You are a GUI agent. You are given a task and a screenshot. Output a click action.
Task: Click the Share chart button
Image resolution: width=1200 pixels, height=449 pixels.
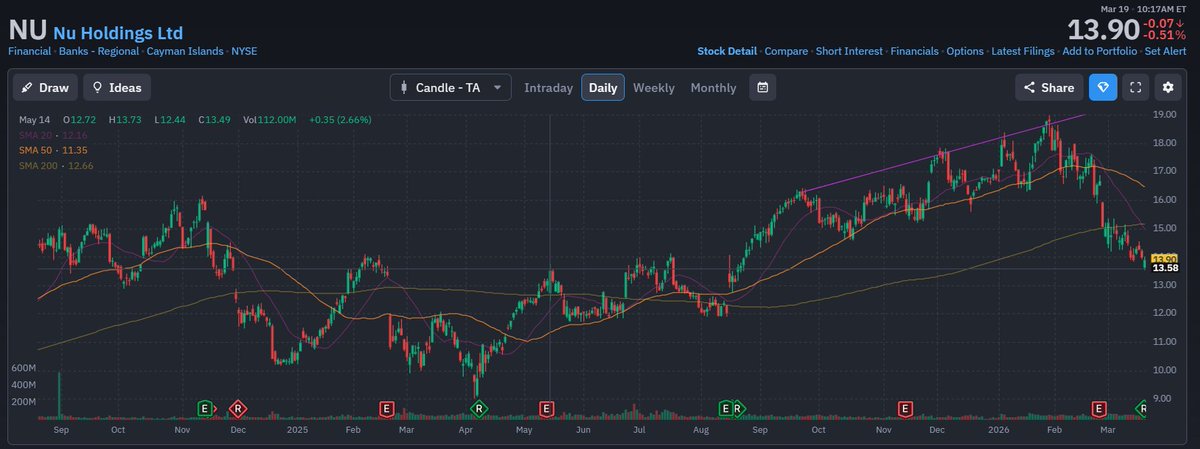(x=1049, y=88)
